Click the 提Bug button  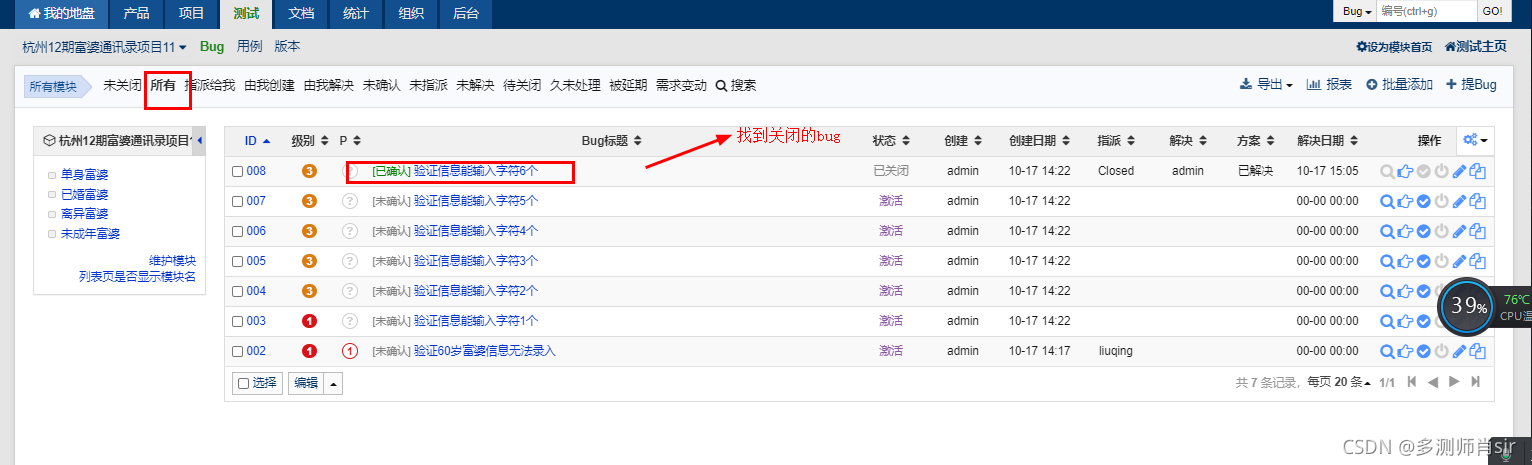1471,85
